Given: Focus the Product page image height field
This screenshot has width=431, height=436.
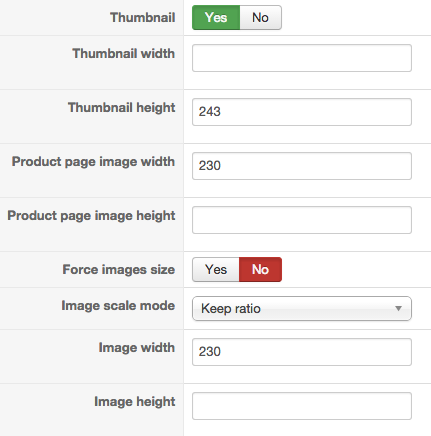Looking at the screenshot, I should coord(302,220).
